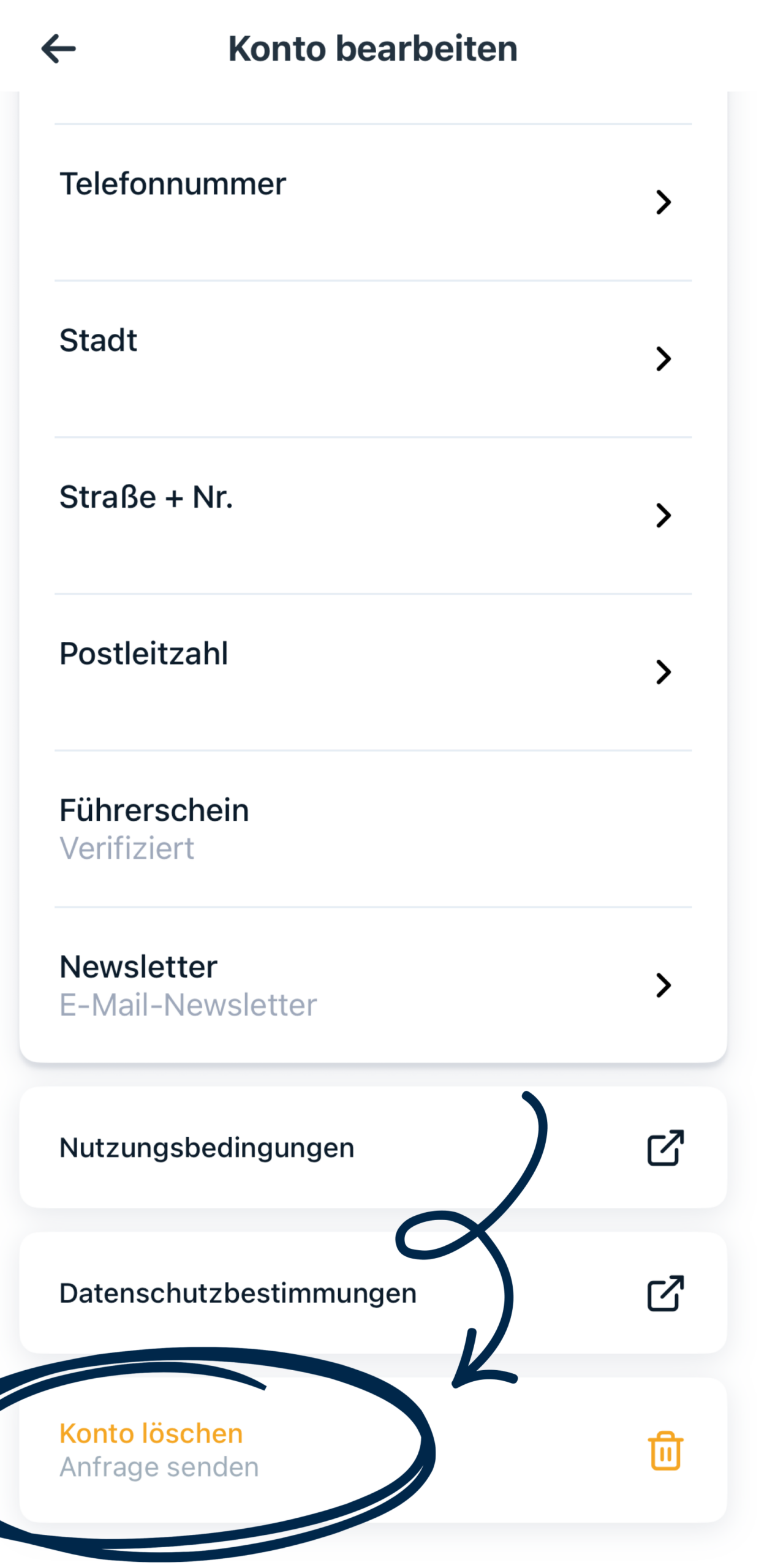Image resolution: width=767 pixels, height=1568 pixels.
Task: Tap the Führerschein entry
Action: [154, 810]
